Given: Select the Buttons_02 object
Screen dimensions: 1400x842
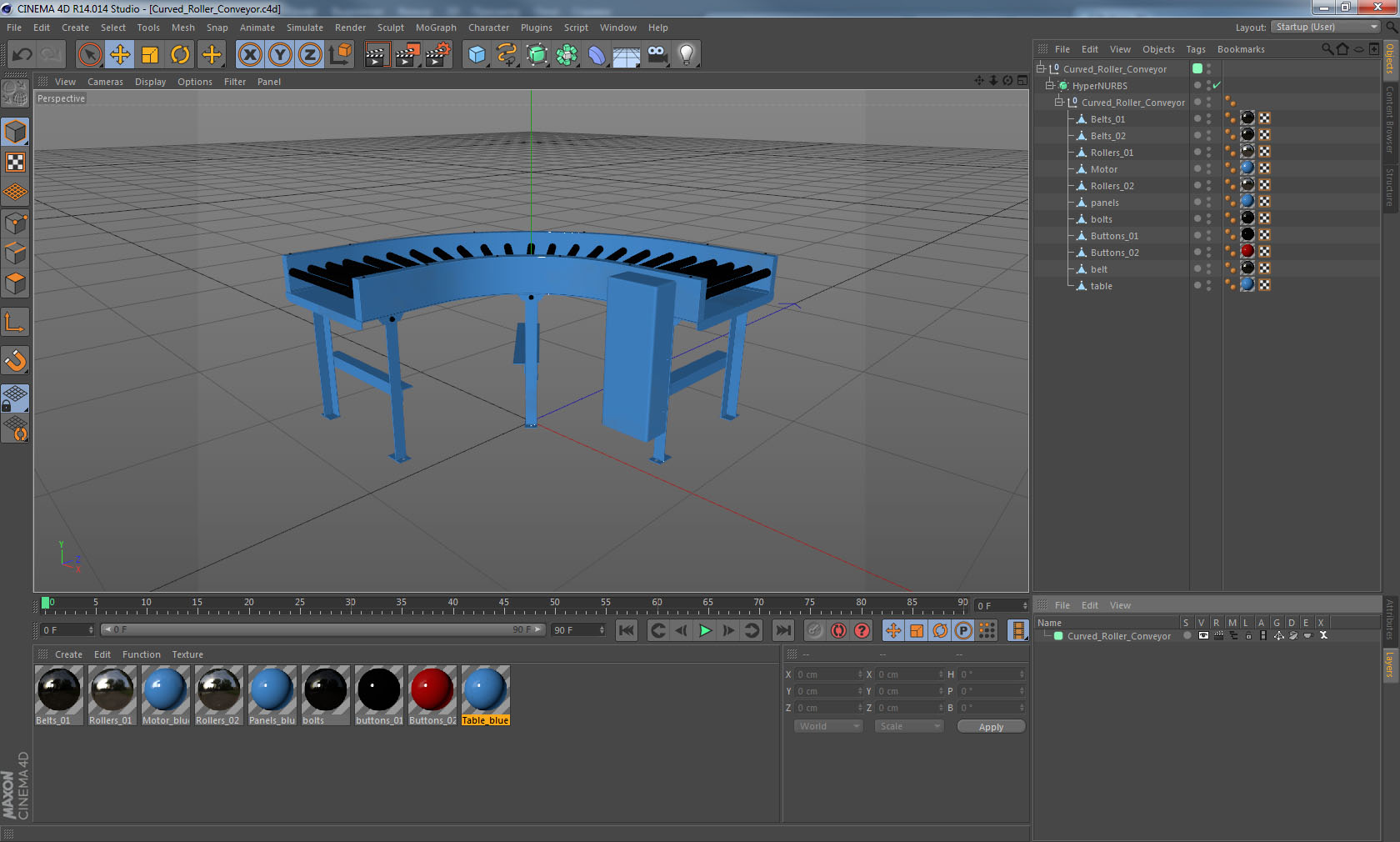Looking at the screenshot, I should [x=1114, y=253].
